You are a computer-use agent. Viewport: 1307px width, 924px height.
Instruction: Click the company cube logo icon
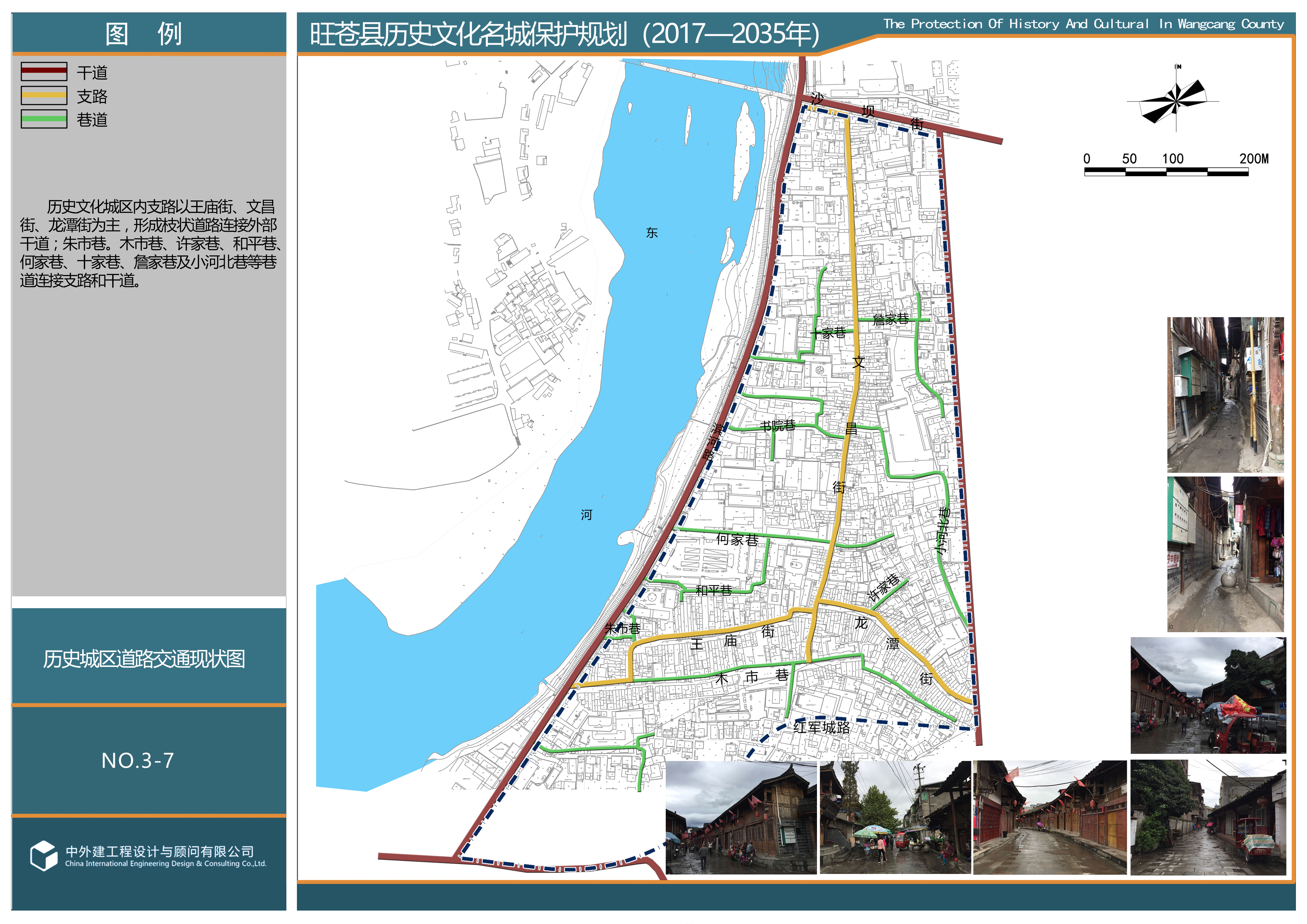click(43, 855)
